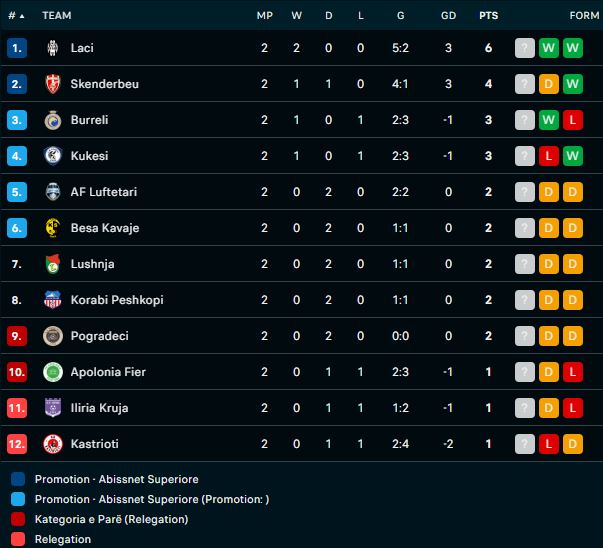603x548 pixels.
Task: Click the Skenderbeu team logo
Action: tap(53, 84)
